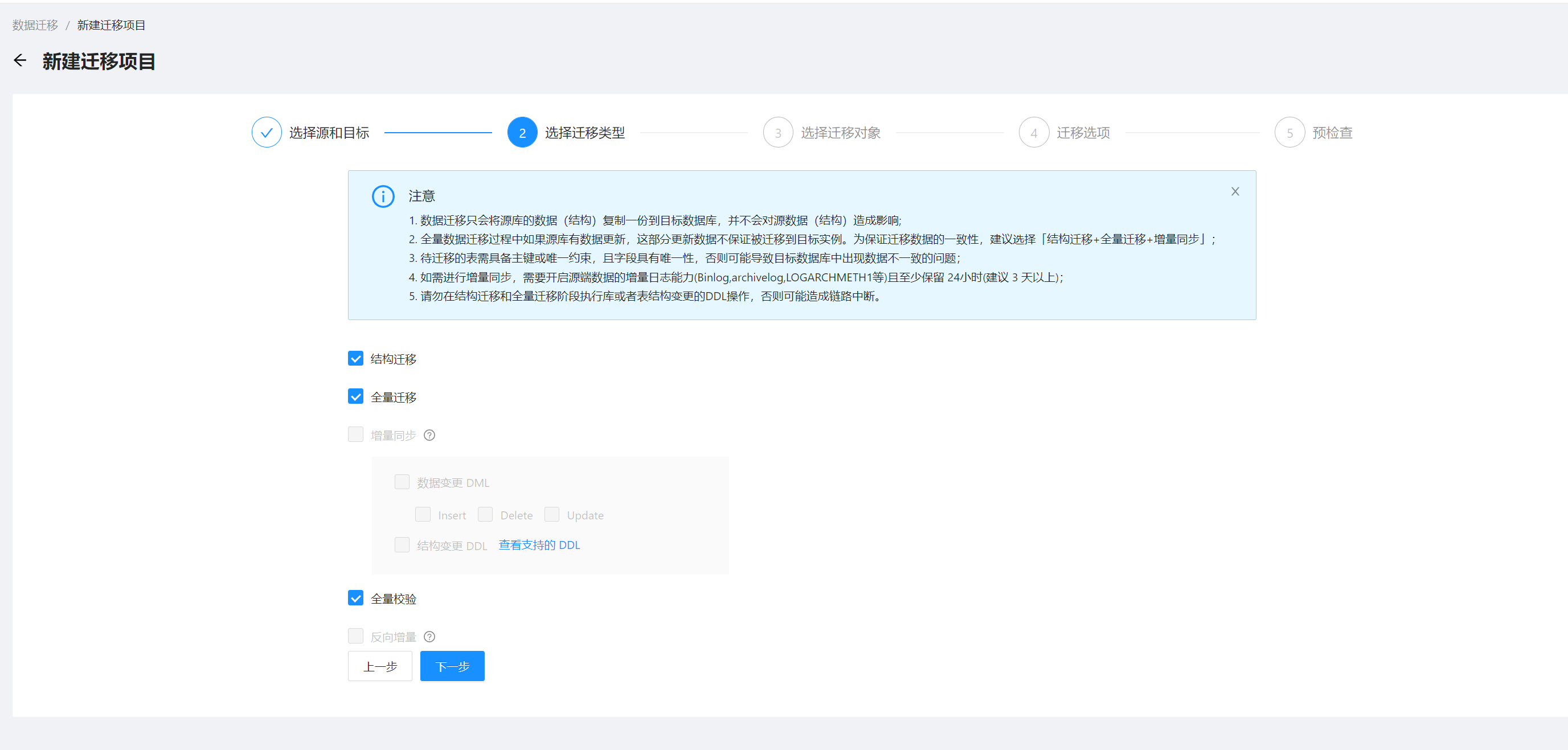
Task: Check the Update checkbox
Action: 551,514
